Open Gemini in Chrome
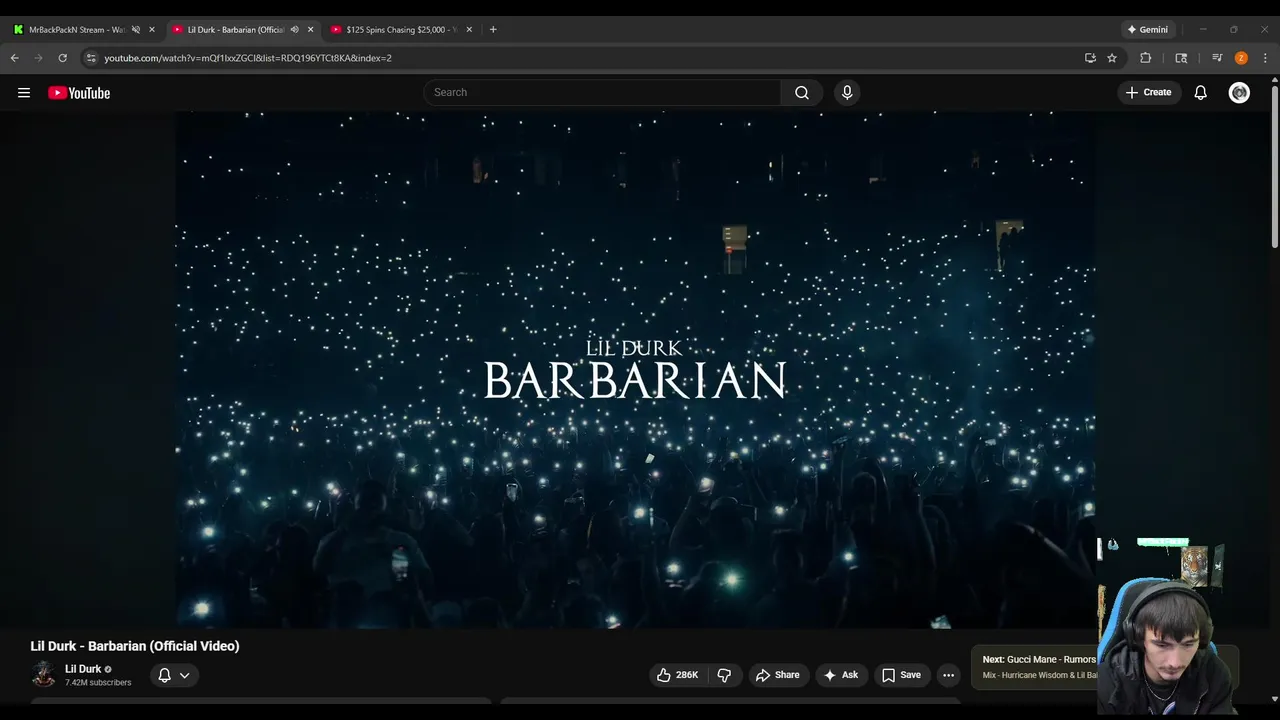This screenshot has width=1280, height=720. (x=1147, y=29)
